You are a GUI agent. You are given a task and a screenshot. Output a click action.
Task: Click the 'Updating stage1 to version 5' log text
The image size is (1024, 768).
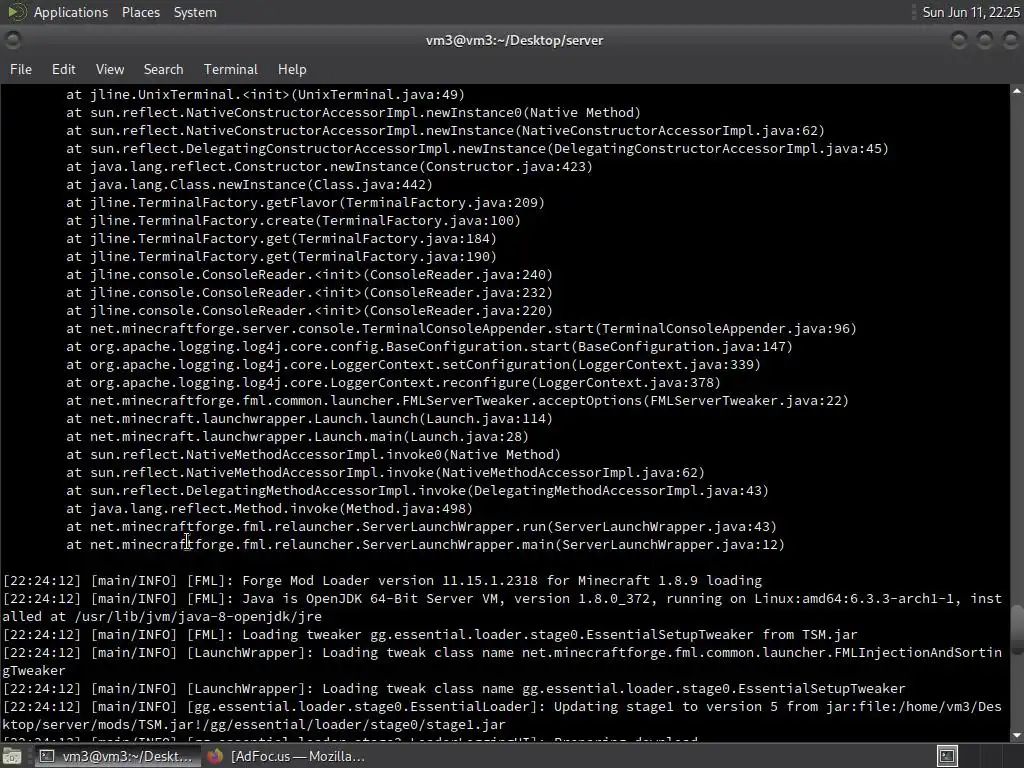click(x=666, y=707)
